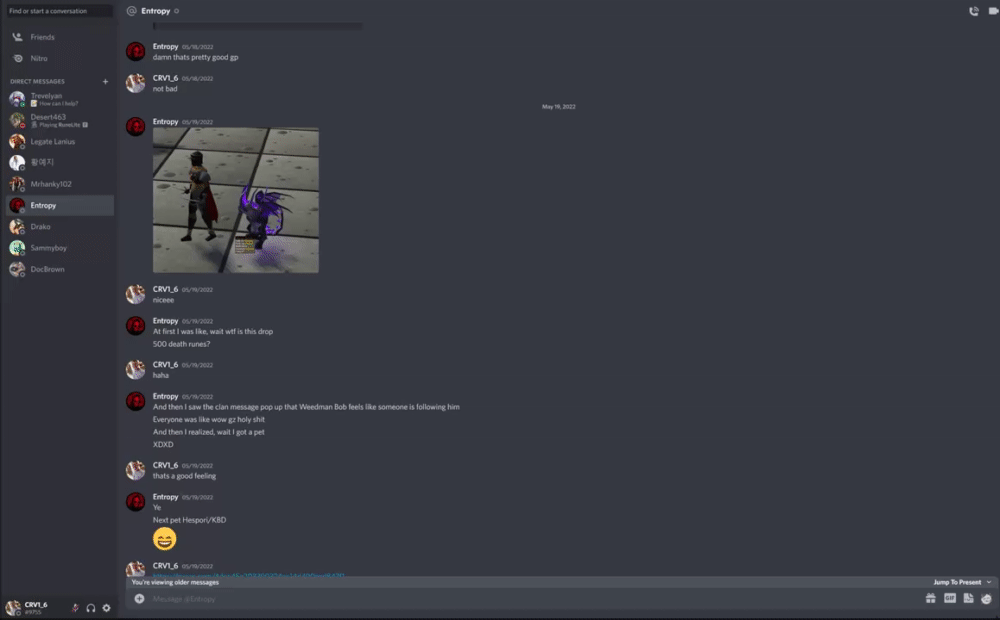Open the Nitro gift picker
The height and width of the screenshot is (620, 1000).
[x=930, y=598]
